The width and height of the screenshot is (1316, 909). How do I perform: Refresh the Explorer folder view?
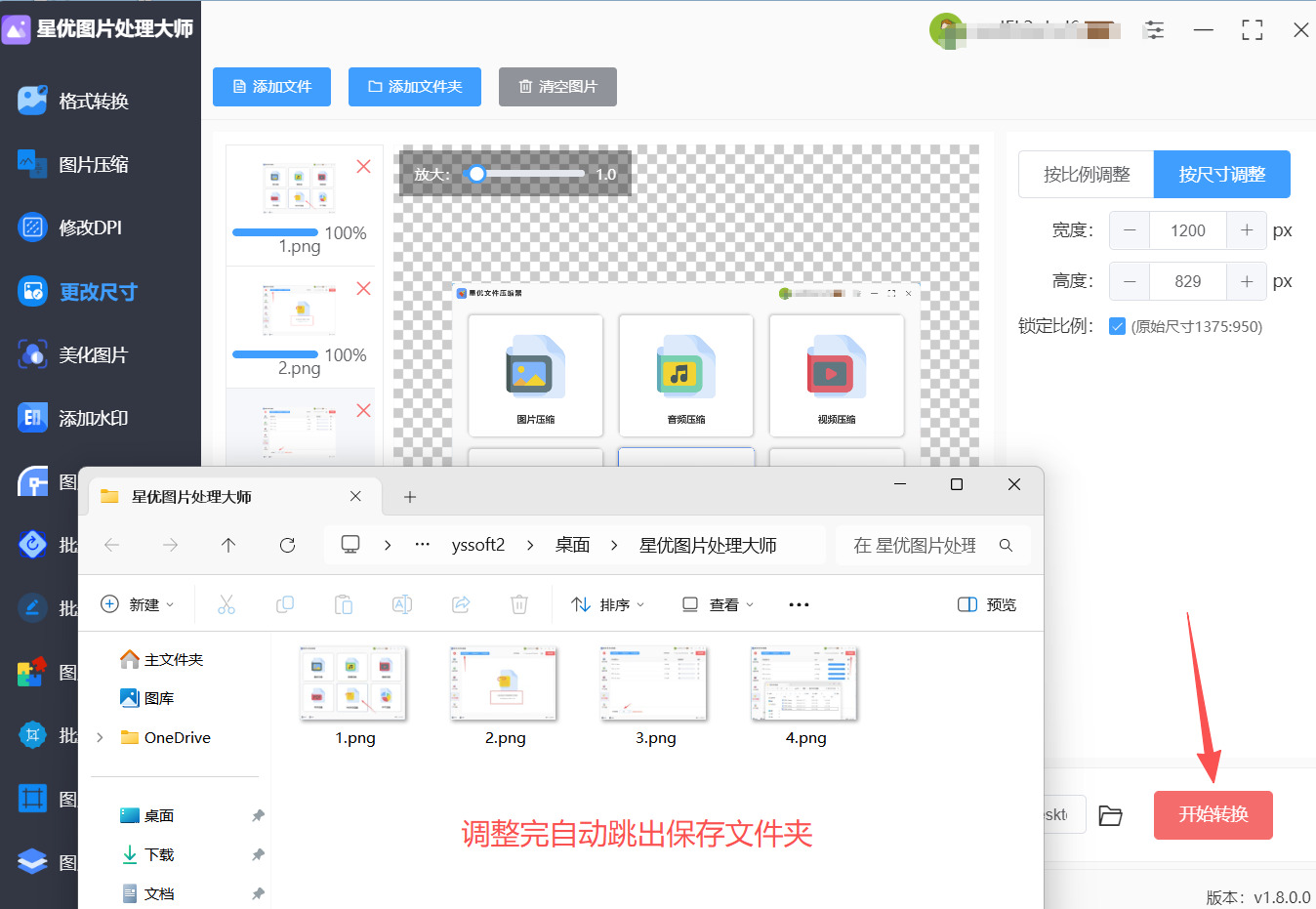(287, 545)
